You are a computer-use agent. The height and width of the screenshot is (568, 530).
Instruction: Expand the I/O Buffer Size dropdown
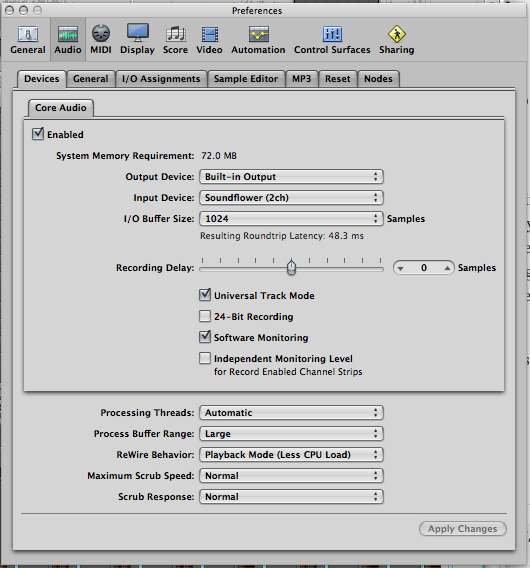click(291, 218)
